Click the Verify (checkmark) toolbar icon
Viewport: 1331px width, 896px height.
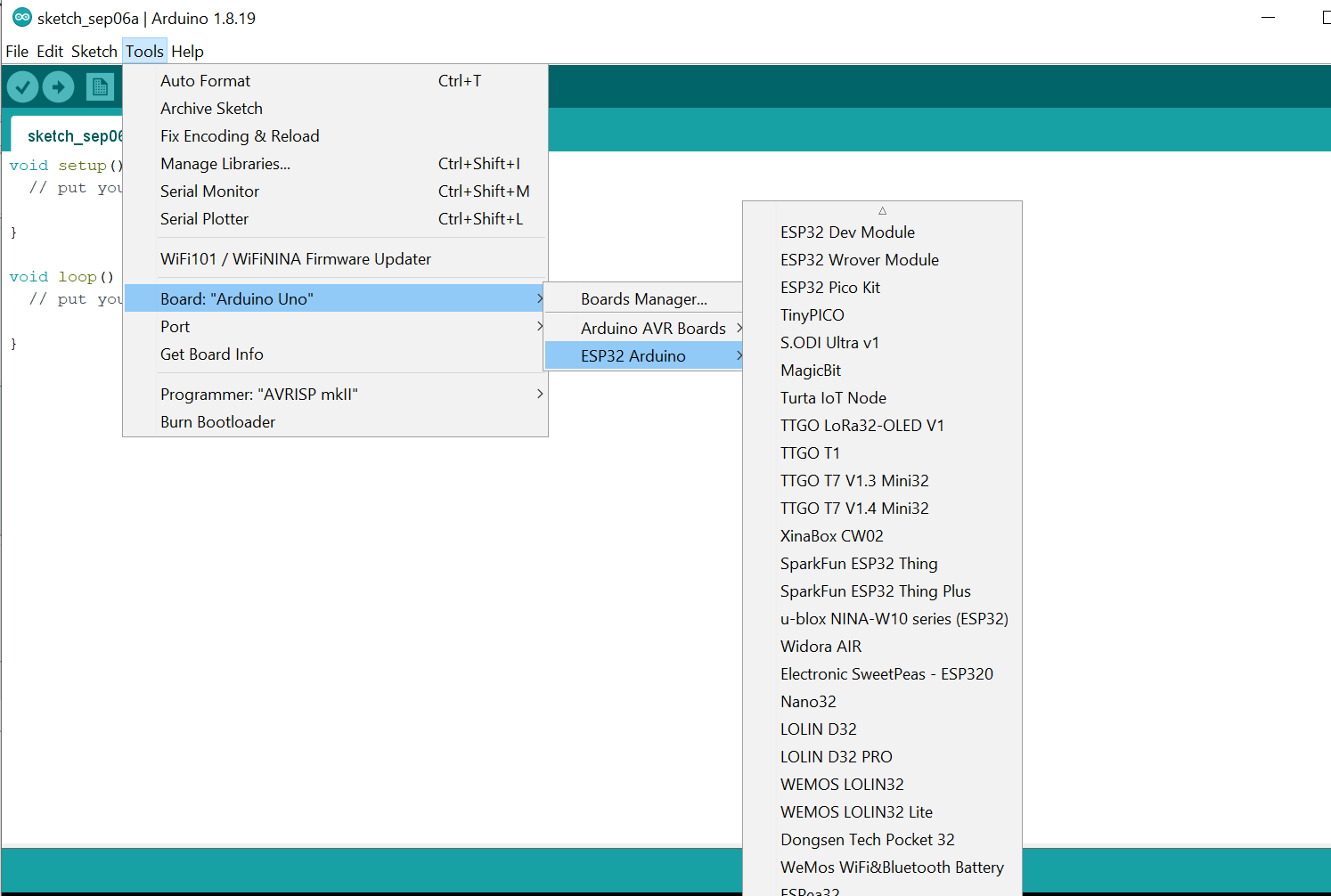[22, 86]
